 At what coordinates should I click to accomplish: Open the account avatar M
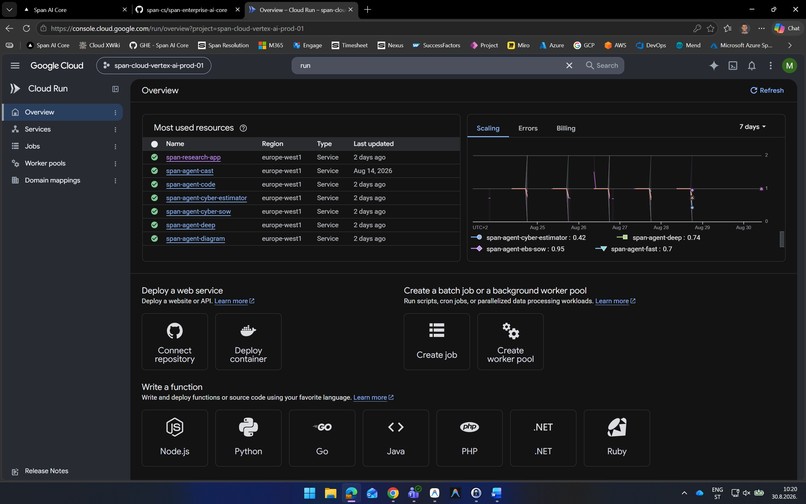789,65
